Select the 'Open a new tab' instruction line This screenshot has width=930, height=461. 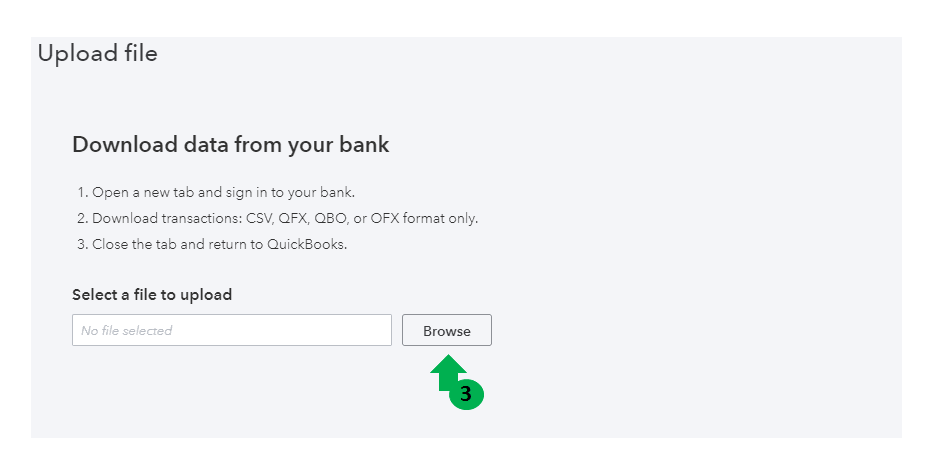(215, 193)
